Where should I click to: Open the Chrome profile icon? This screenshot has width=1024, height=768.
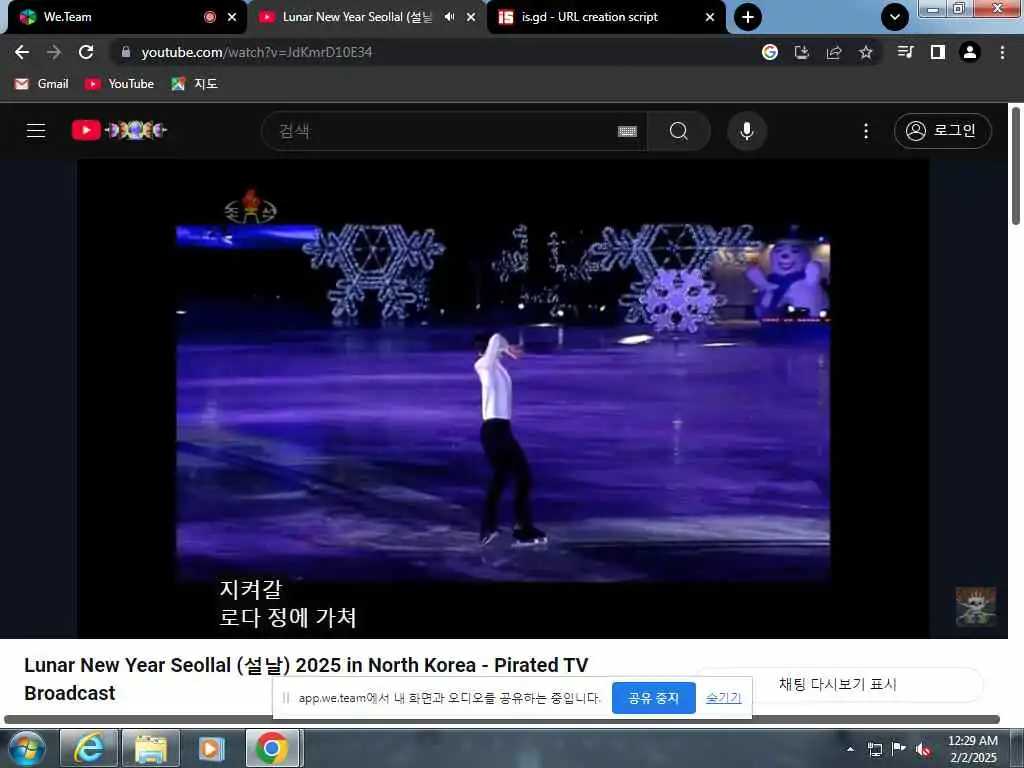point(970,52)
